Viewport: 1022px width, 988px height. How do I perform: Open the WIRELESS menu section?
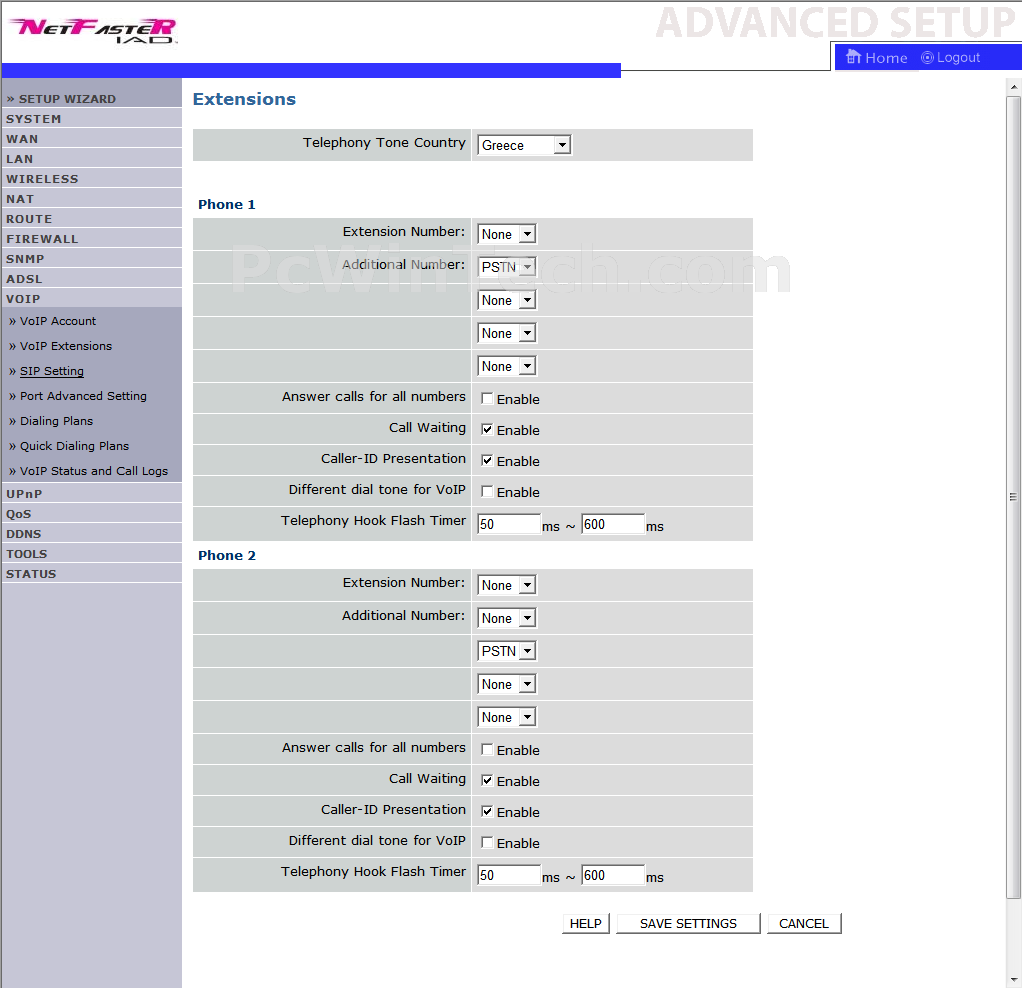(42, 179)
